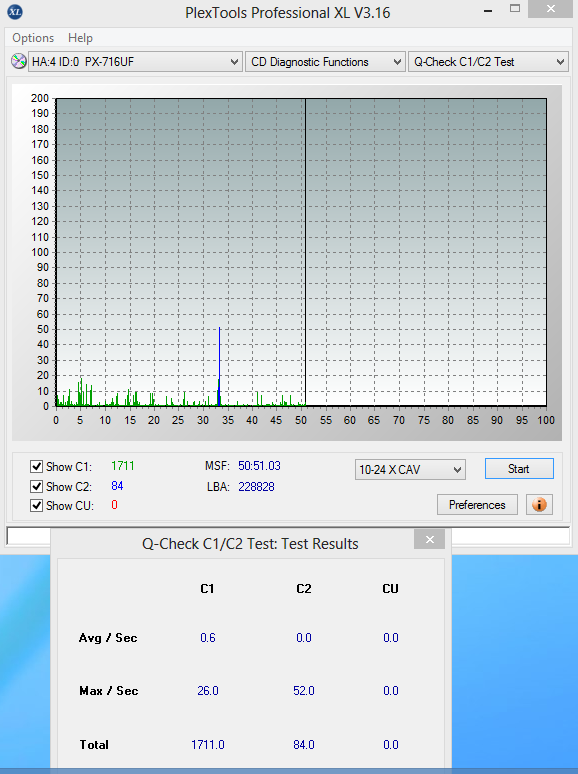The height and width of the screenshot is (774, 578).
Task: Open the PX-716UF drive dropdown
Action: tap(135, 62)
